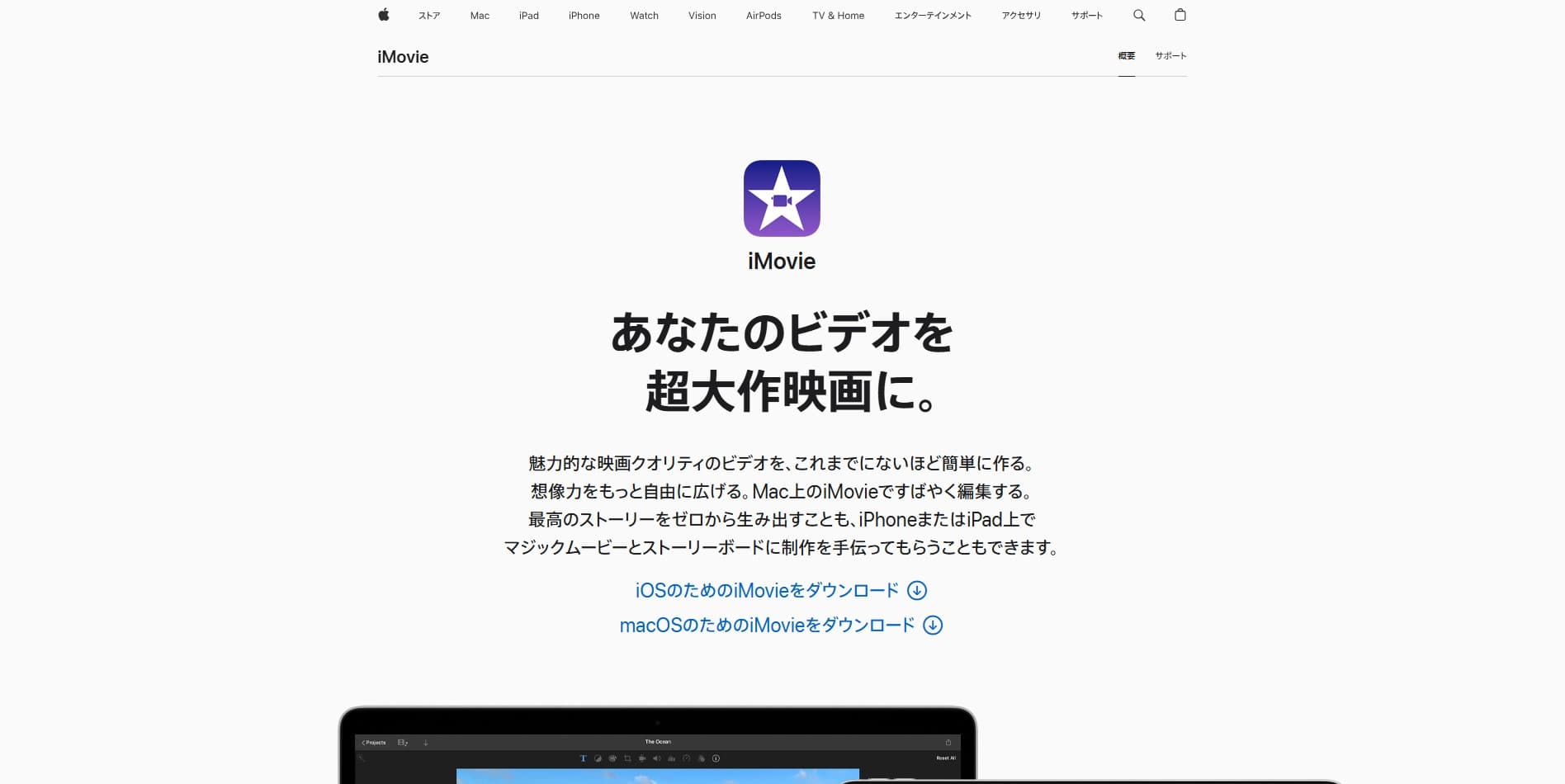Switch to the サポート tab
Viewport: 1565px width, 784px height.
[x=1169, y=56]
